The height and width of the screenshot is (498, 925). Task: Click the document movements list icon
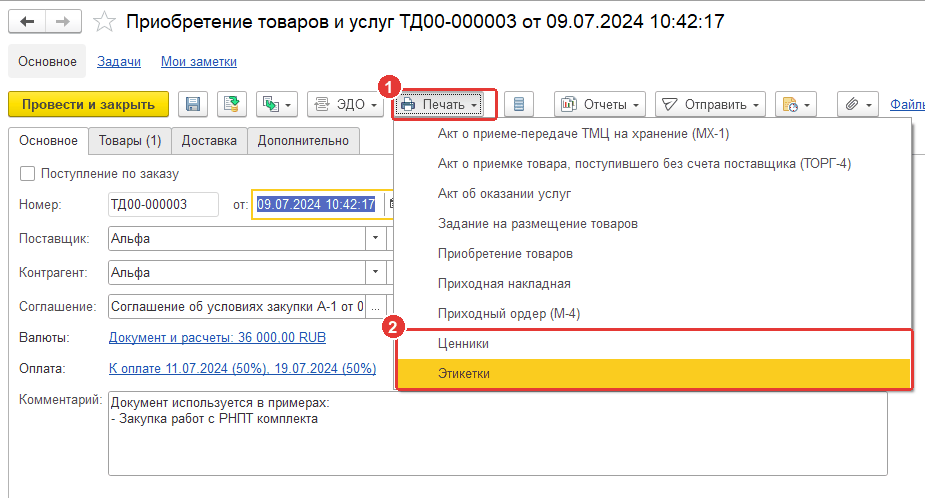519,104
